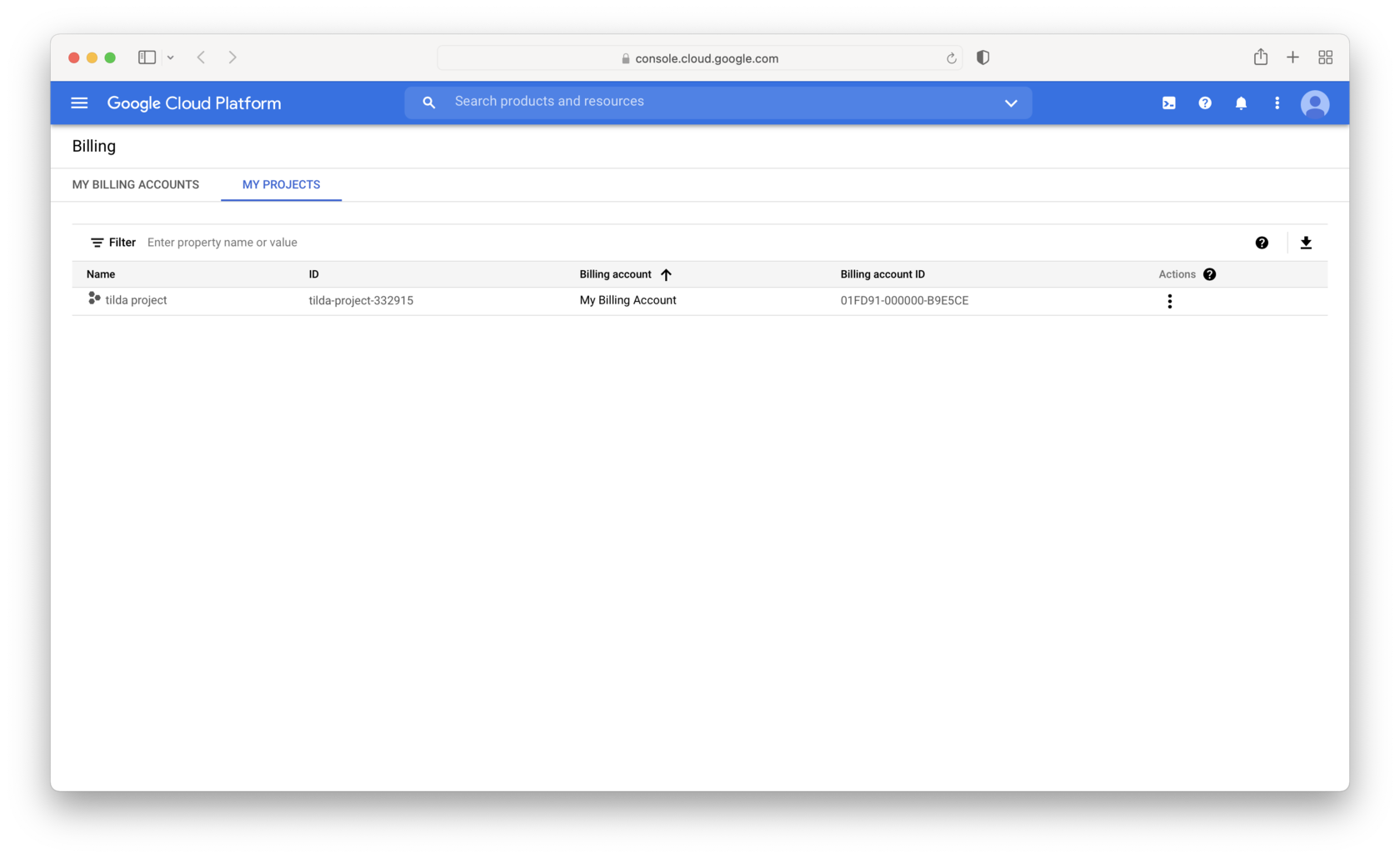Open a new browser tab

1292,58
